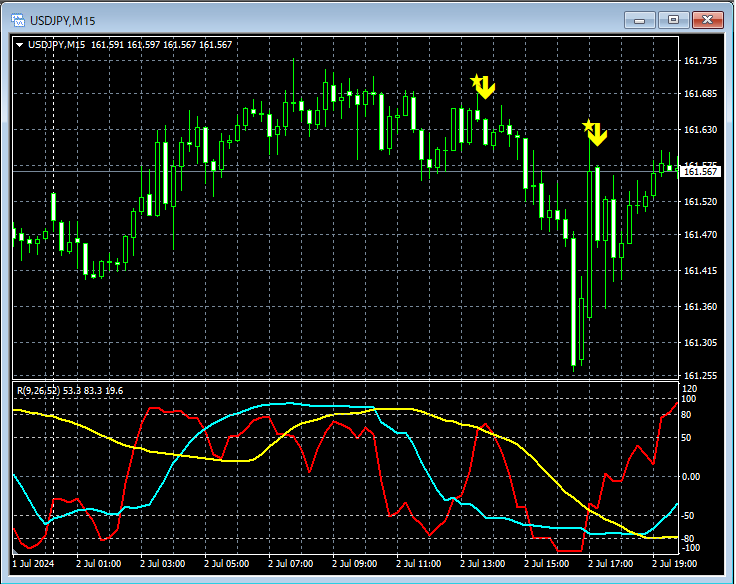
Task: Expand the chart symbol dropdown triangle
Action: pyautogui.click(x=20, y=45)
